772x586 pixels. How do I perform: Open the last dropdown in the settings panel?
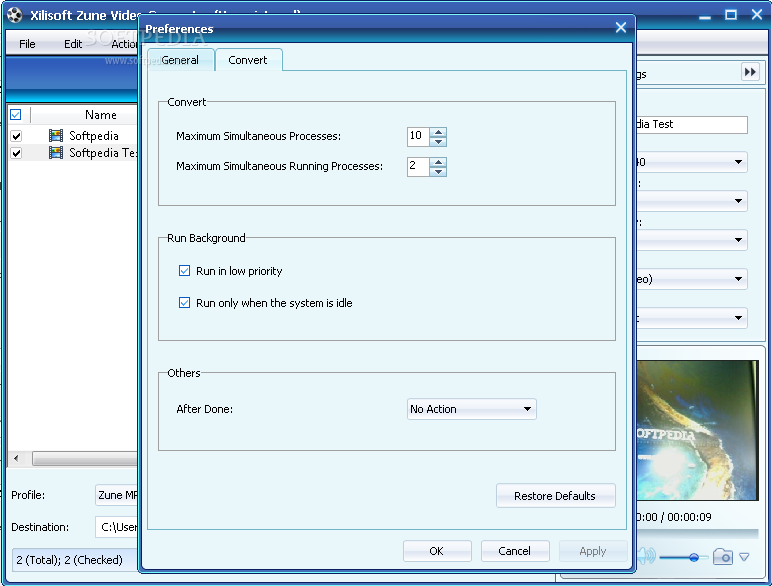click(x=691, y=318)
